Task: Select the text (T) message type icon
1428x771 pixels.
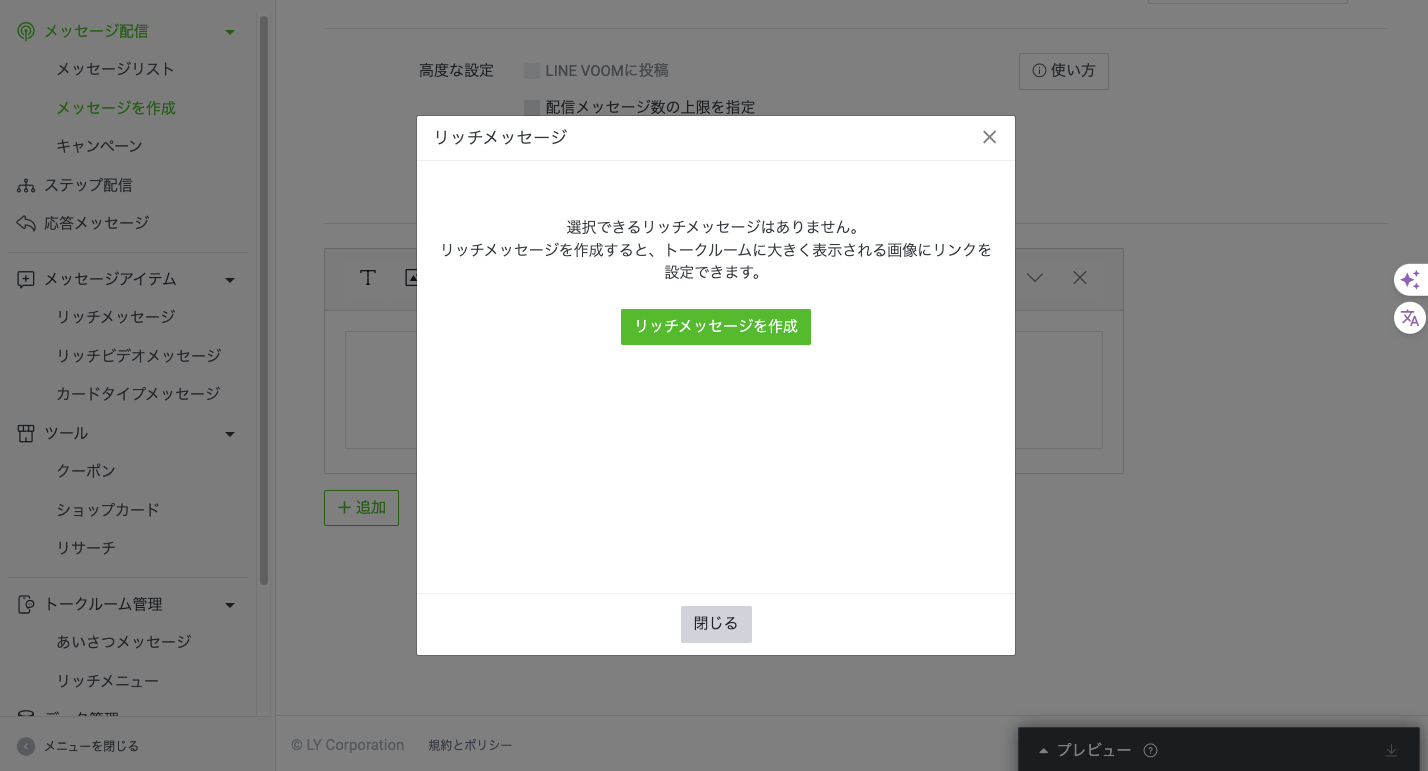Action: (368, 278)
